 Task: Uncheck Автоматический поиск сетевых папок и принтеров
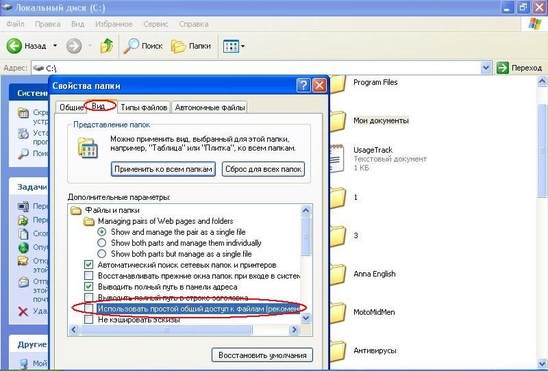[89, 264]
